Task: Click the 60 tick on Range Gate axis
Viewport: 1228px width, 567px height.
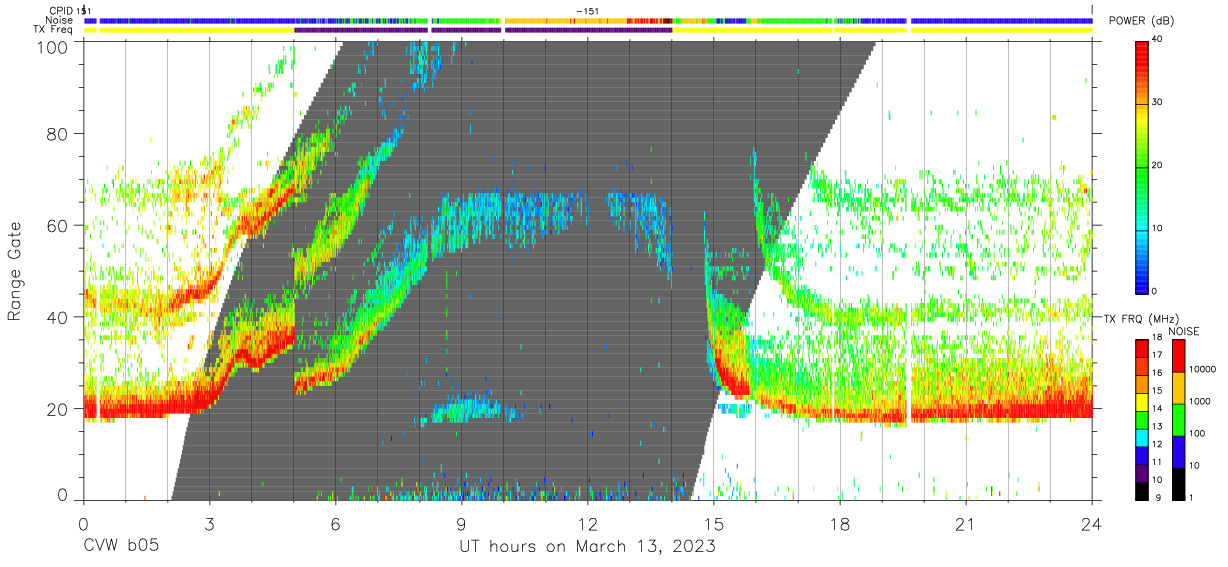Action: [59, 226]
